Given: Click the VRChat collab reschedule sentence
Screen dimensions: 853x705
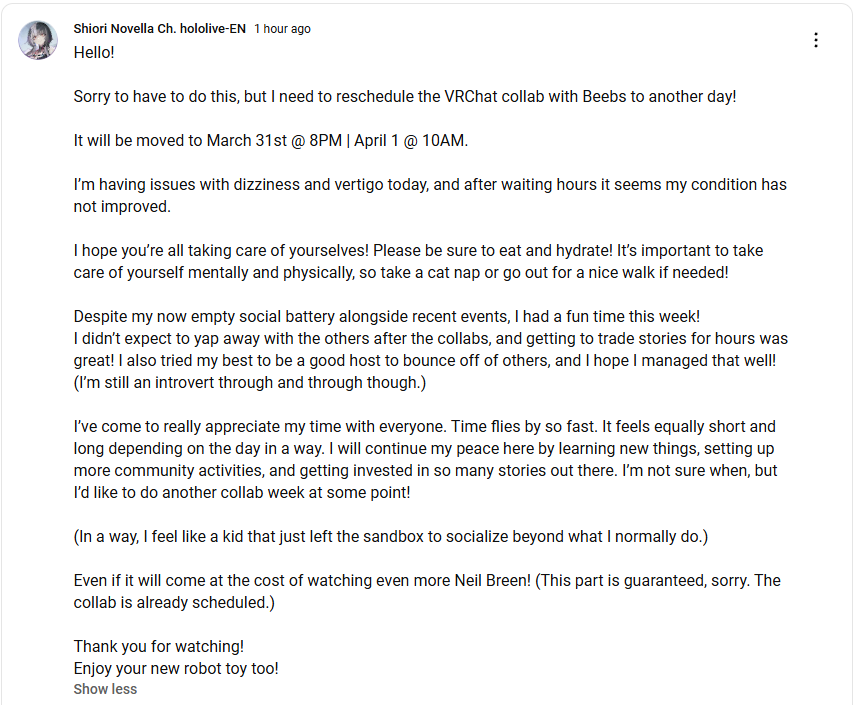Looking at the screenshot, I should coord(405,97).
